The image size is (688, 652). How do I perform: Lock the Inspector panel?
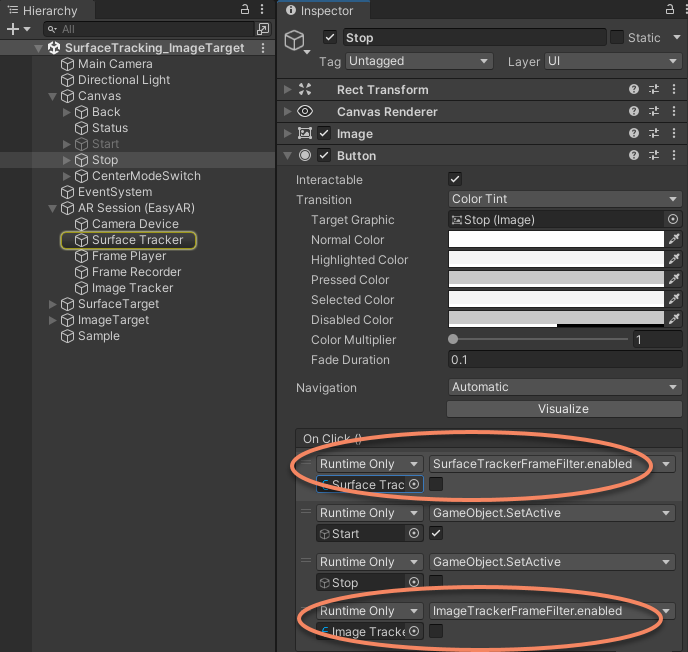[656, 10]
